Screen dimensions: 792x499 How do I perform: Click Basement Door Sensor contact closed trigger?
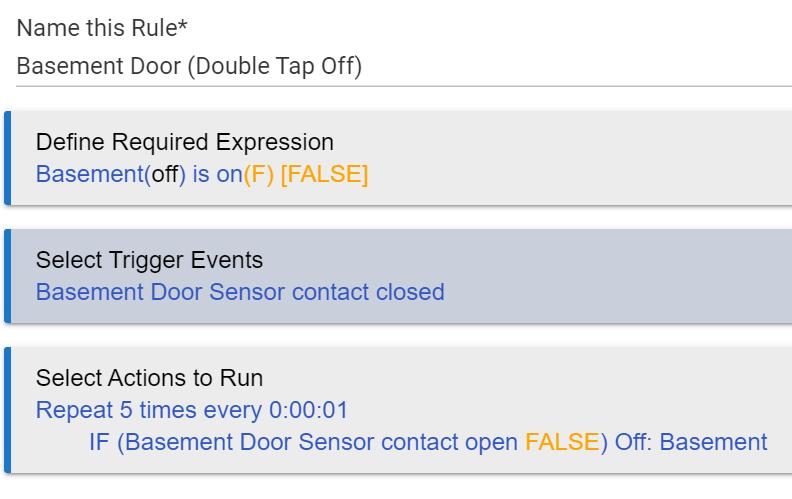(x=240, y=292)
